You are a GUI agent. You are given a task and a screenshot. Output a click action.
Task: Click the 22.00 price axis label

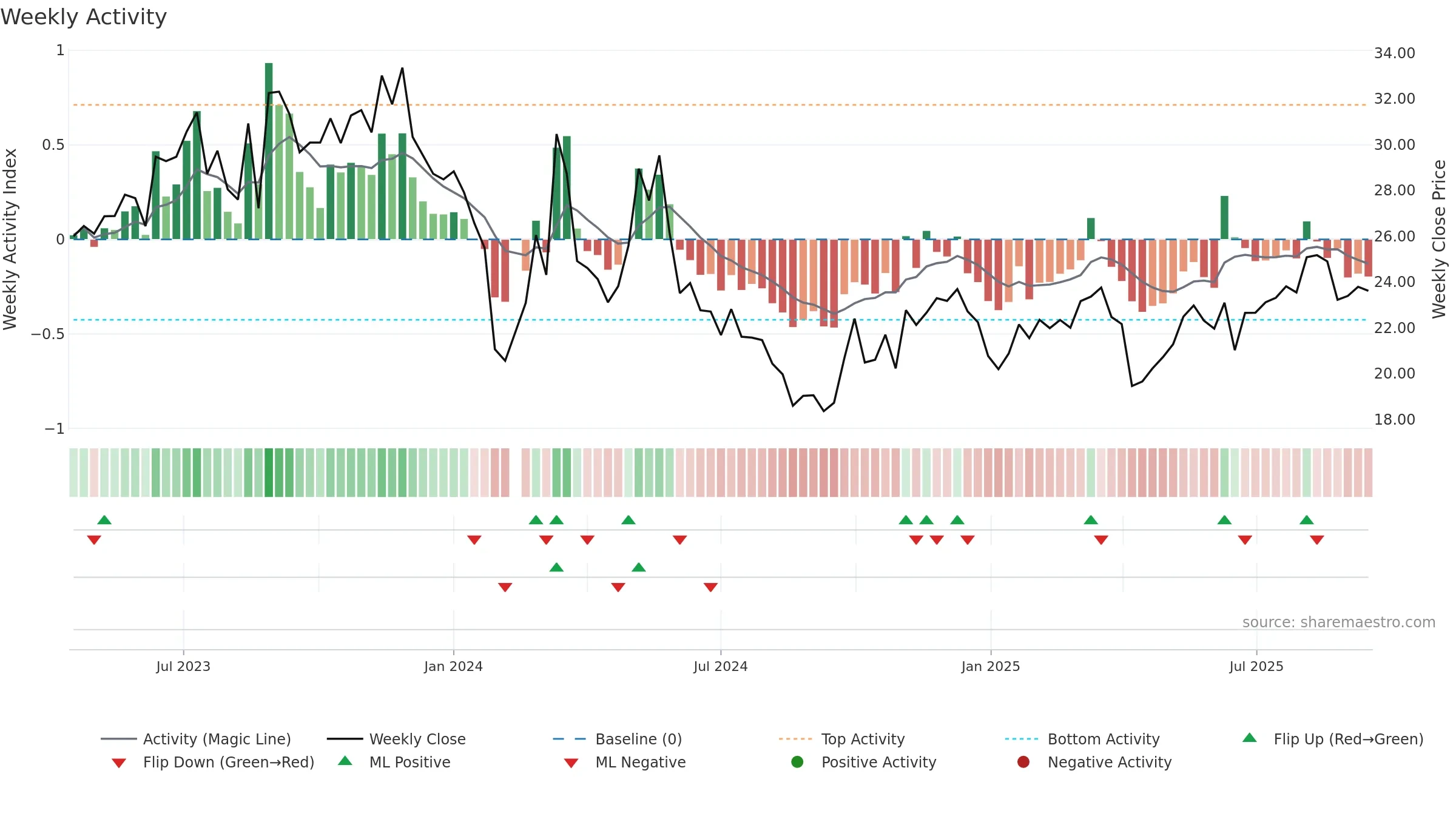[x=1395, y=328]
